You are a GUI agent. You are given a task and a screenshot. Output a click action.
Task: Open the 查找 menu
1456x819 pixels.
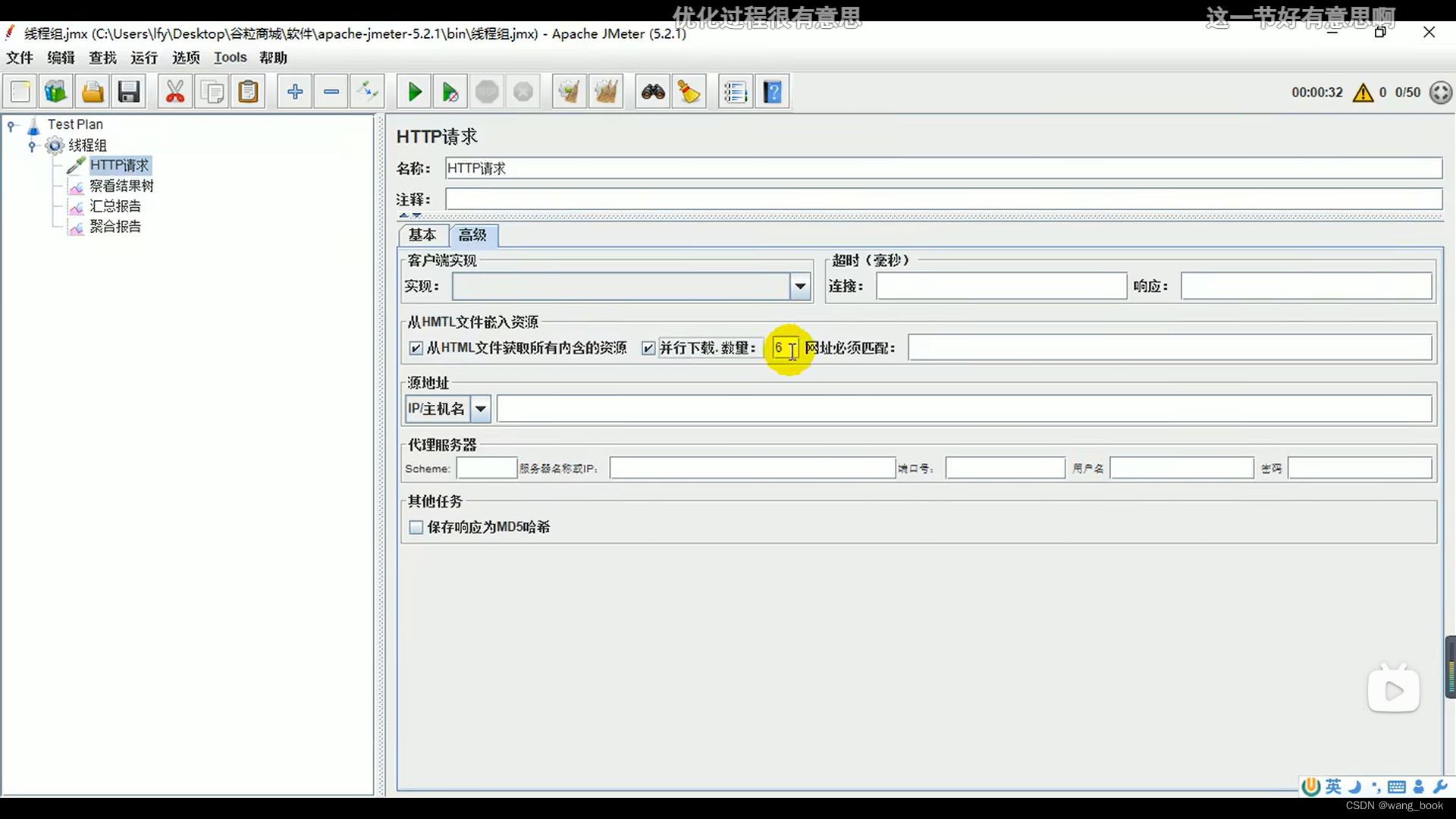click(x=102, y=58)
